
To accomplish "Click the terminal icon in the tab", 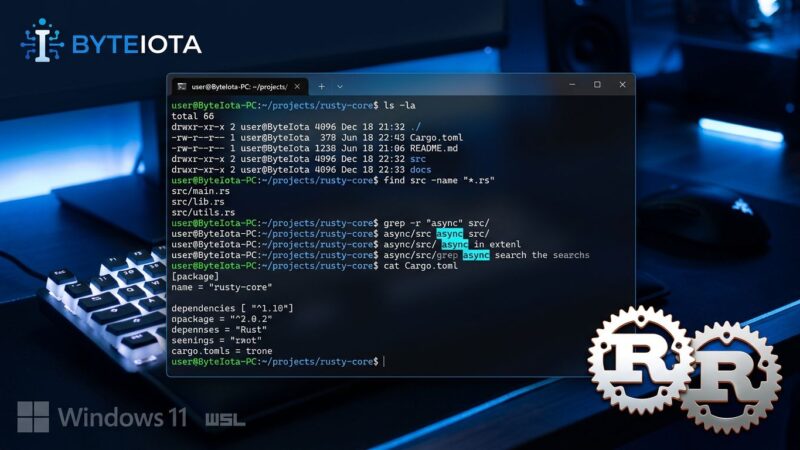I will (x=182, y=87).
